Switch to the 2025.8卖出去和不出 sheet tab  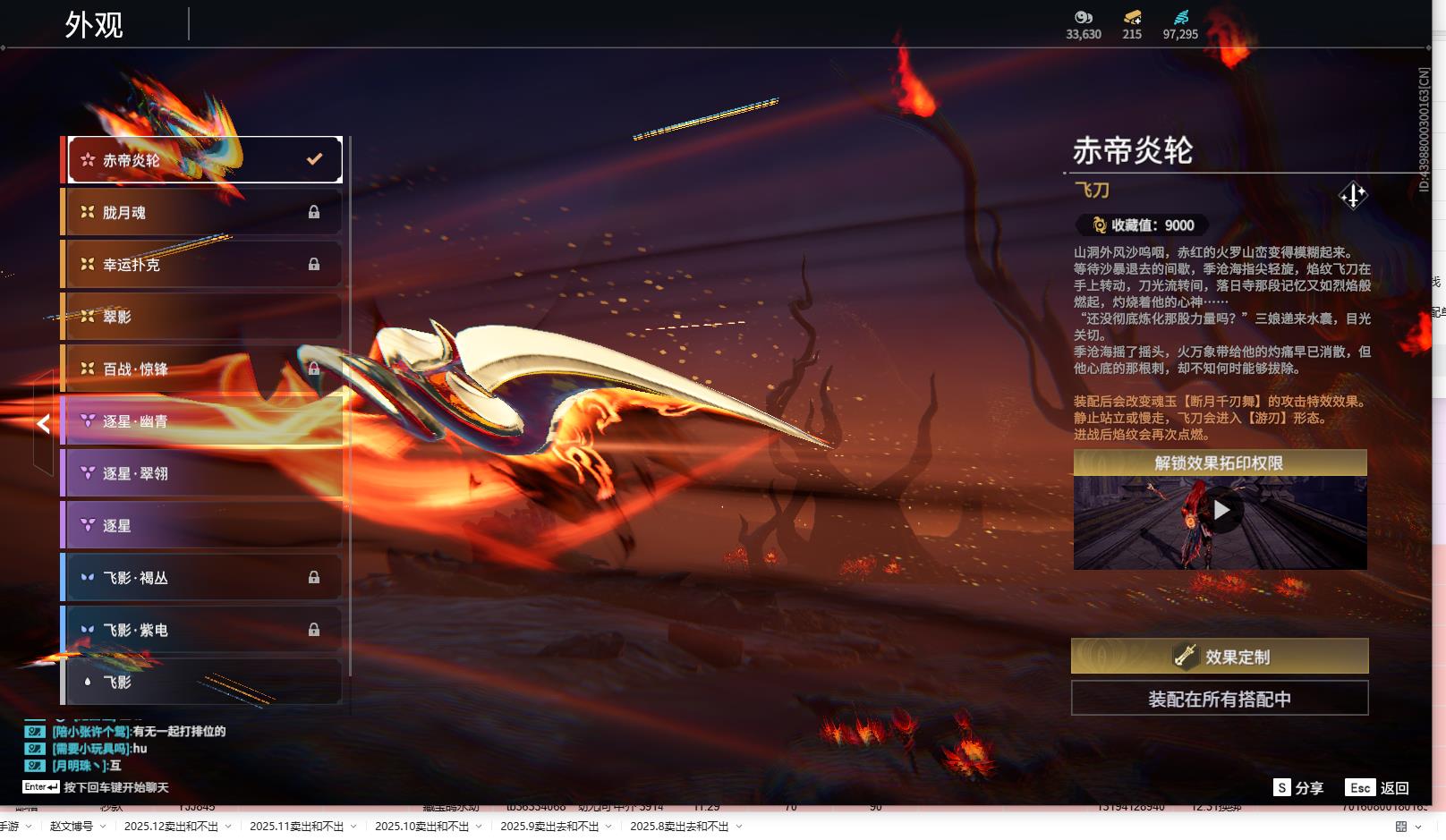pyautogui.click(x=678, y=827)
